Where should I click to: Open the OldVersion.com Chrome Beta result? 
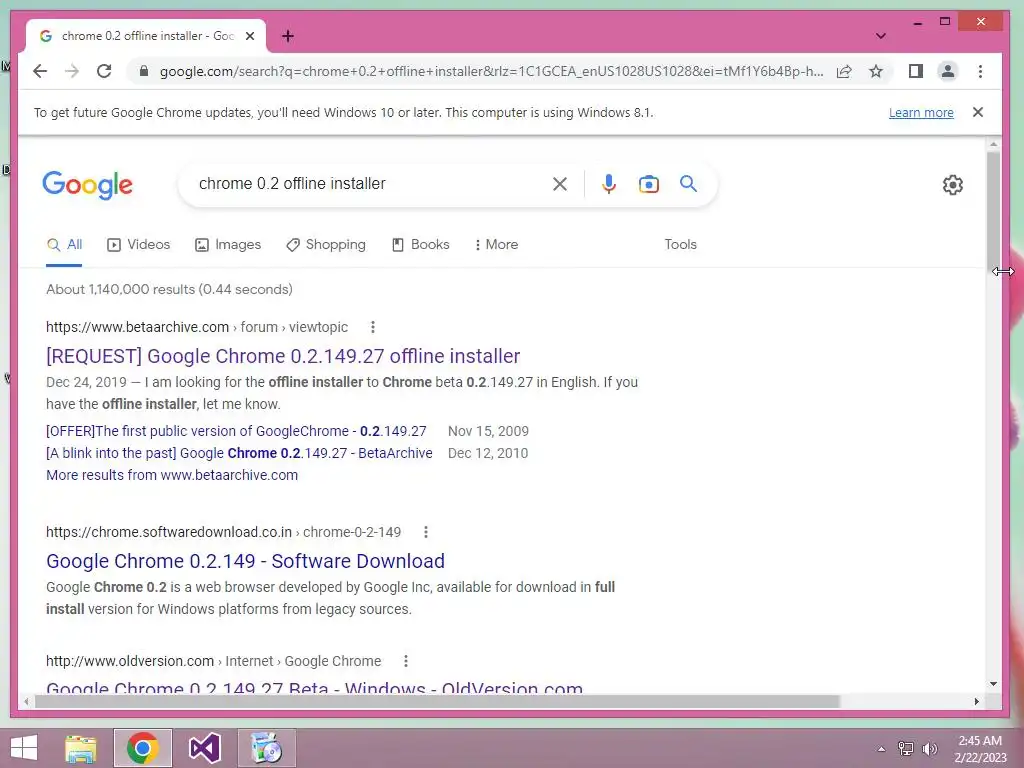tap(314, 688)
